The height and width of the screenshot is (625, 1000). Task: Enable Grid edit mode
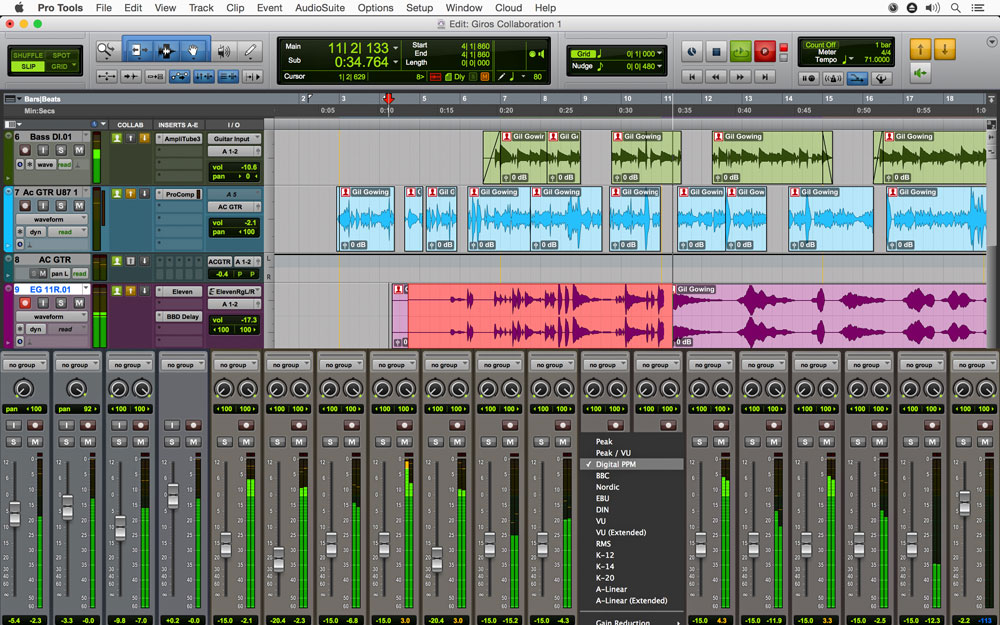click(59, 66)
